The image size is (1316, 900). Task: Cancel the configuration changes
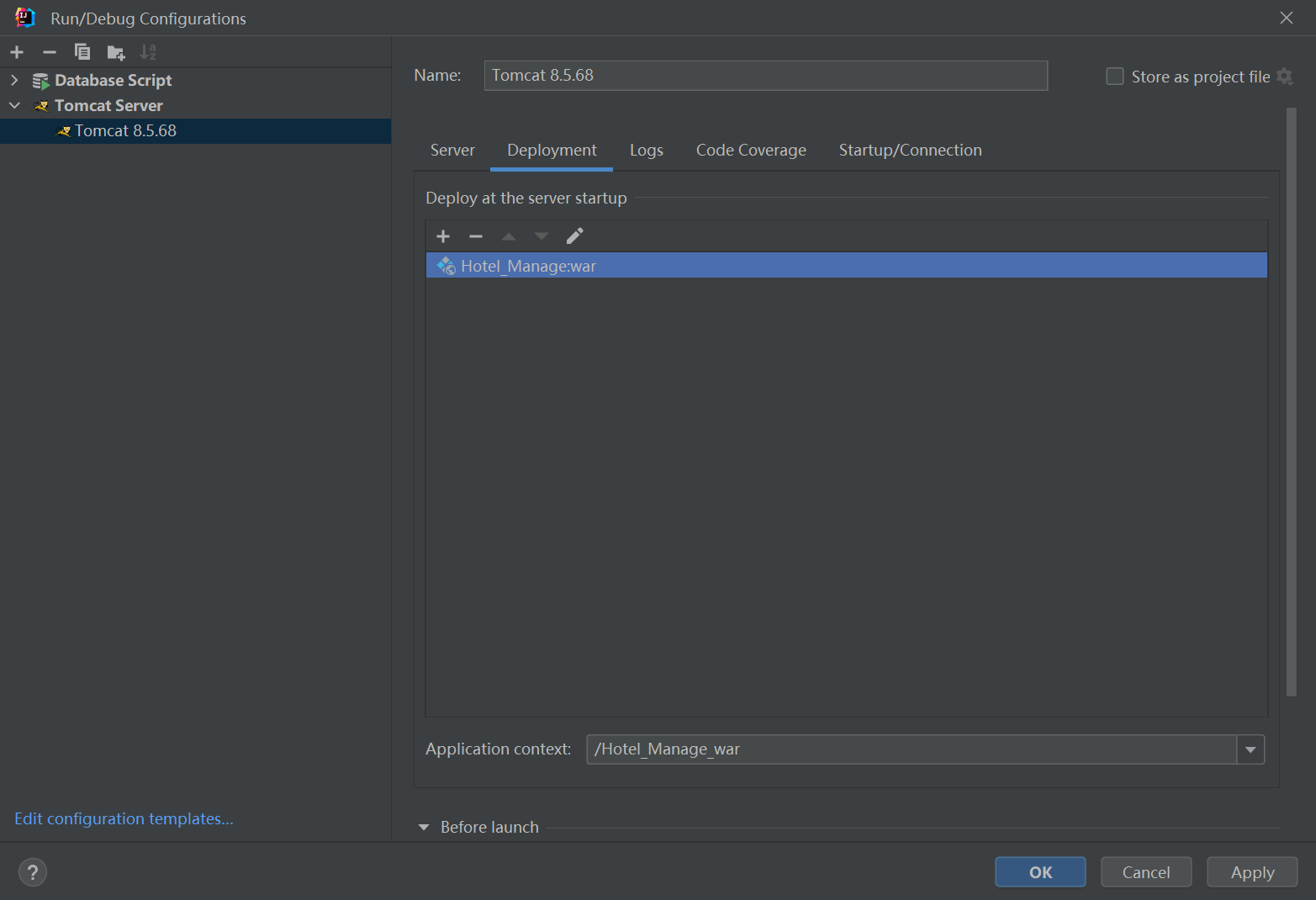[1146, 872]
